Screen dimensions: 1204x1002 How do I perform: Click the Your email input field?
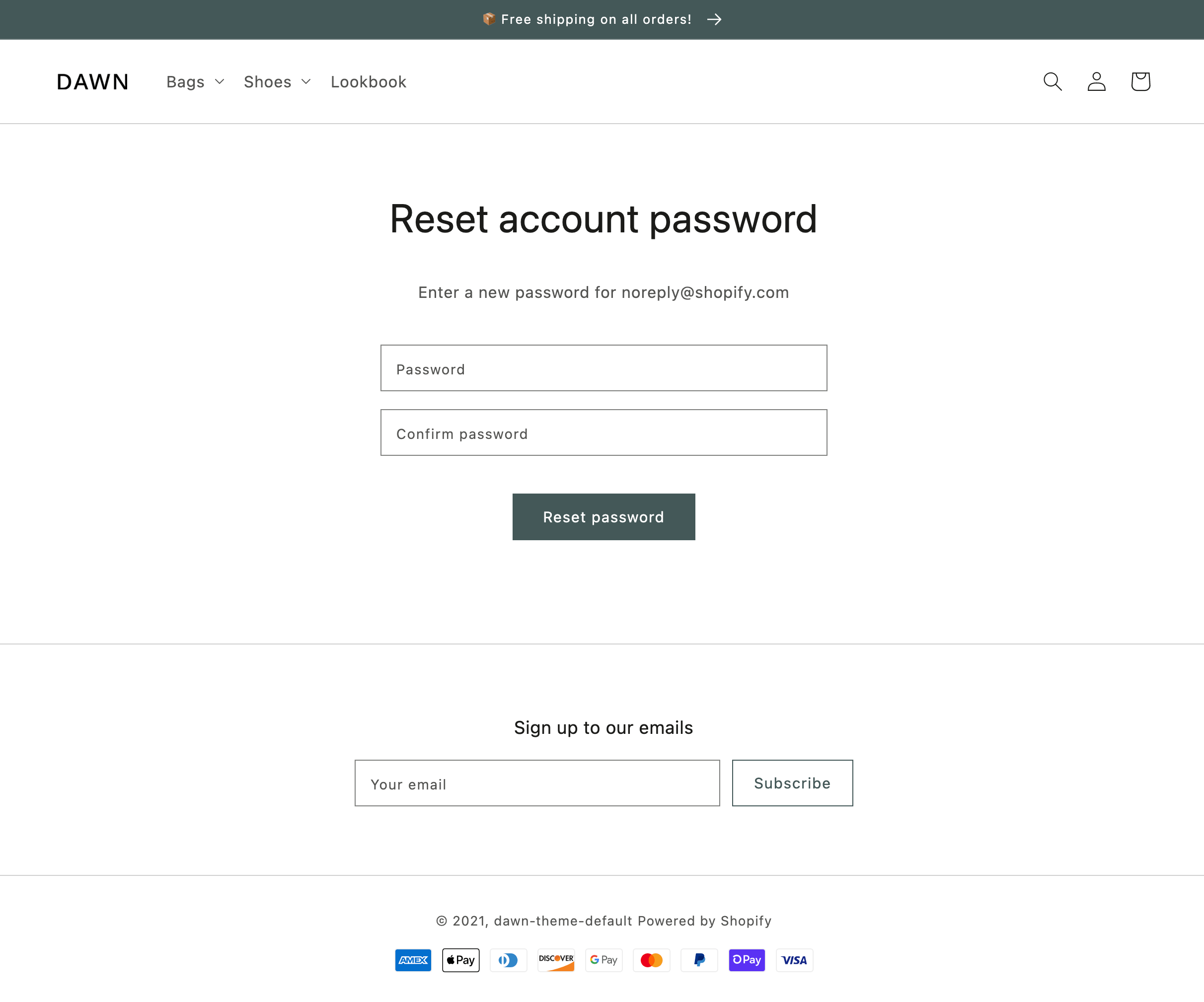coord(537,783)
